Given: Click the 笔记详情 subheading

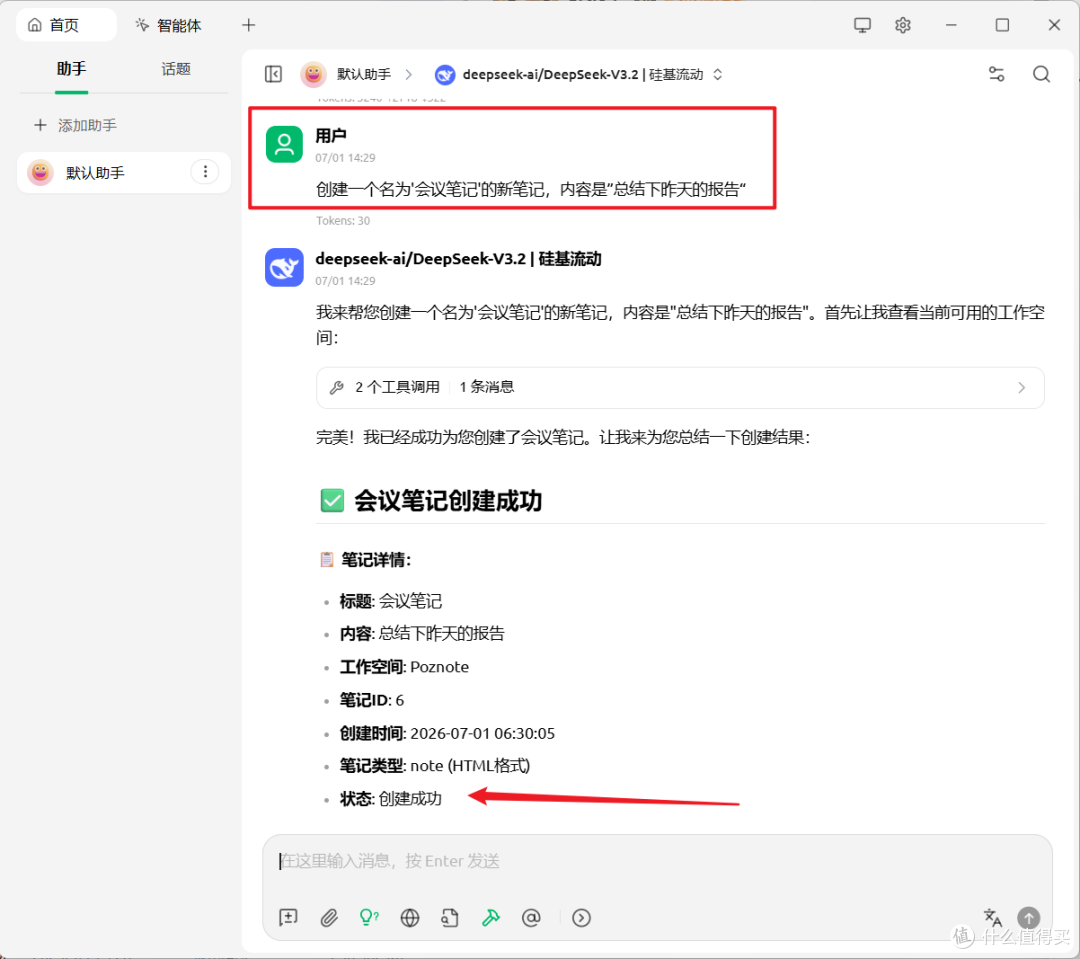Looking at the screenshot, I should [375, 559].
